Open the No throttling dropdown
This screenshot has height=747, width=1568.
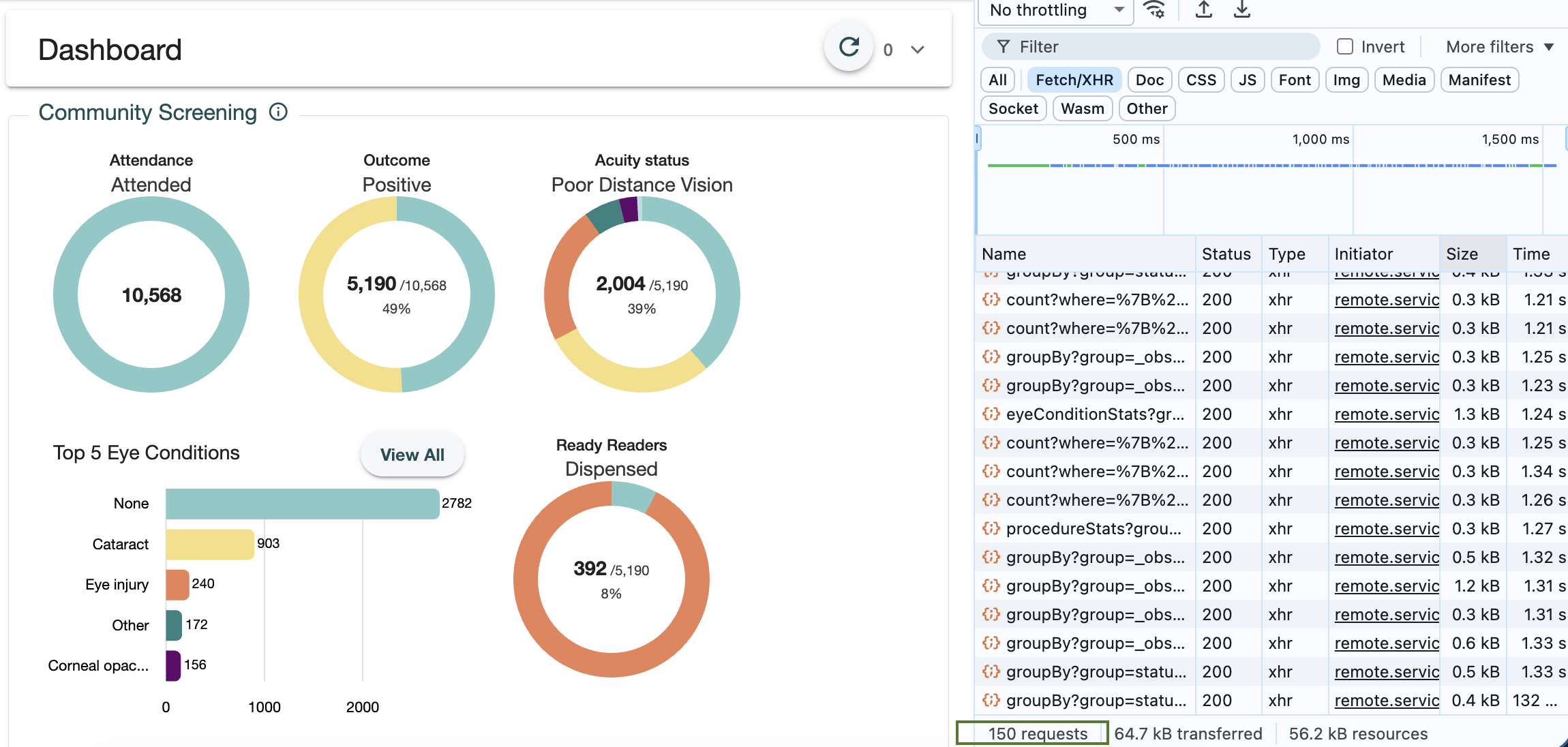tap(1055, 10)
